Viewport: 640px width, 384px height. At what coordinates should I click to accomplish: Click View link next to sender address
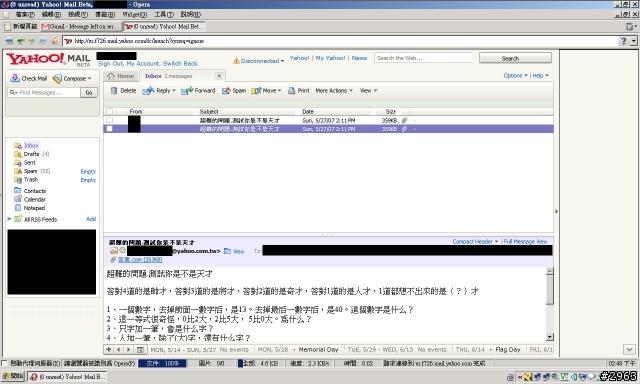pos(238,251)
